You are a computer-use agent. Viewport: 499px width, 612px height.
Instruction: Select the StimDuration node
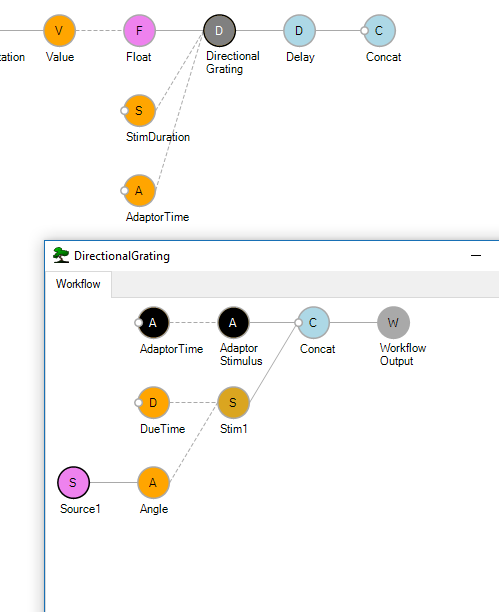pyautogui.click(x=139, y=111)
